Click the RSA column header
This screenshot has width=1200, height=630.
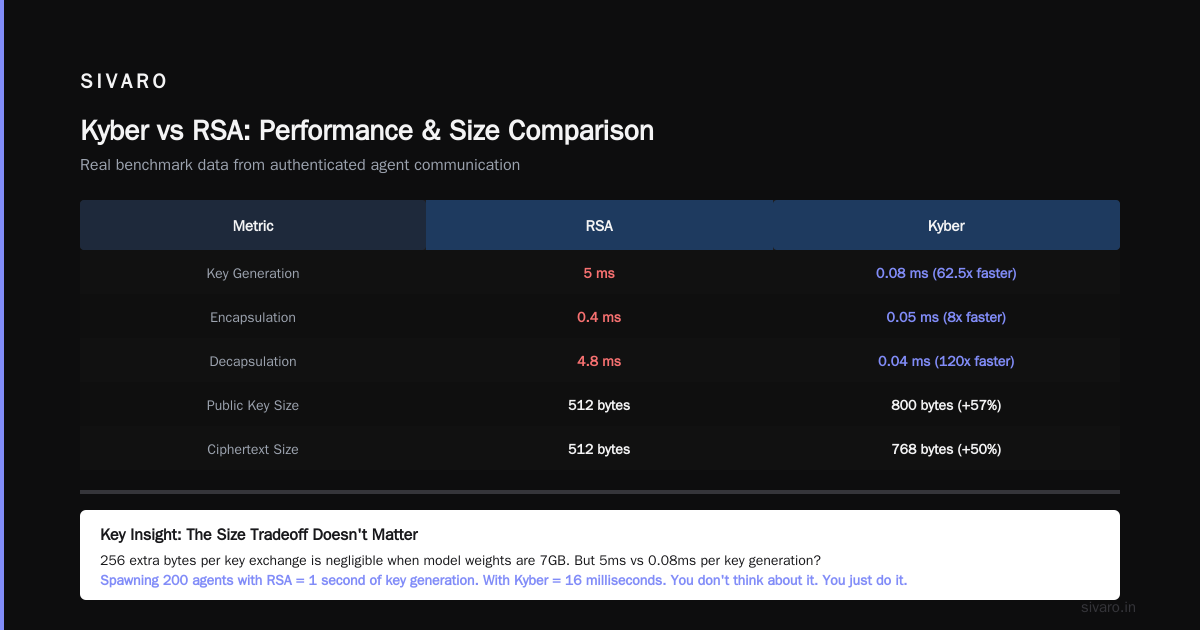click(599, 225)
